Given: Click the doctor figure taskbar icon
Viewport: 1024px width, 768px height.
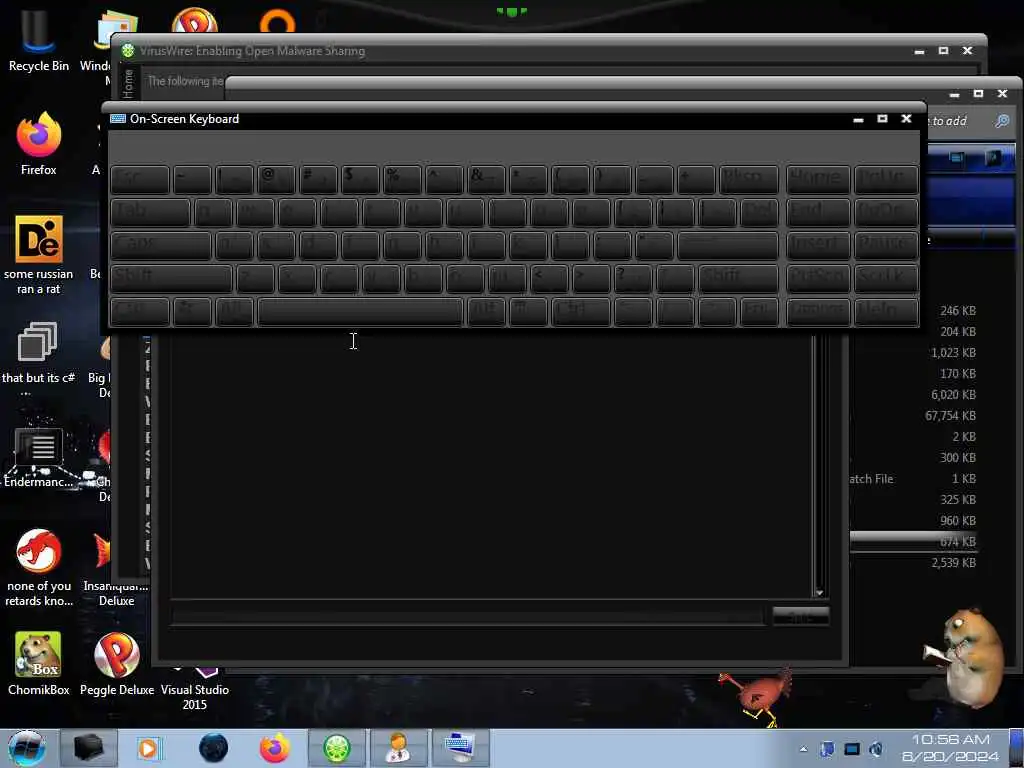Looking at the screenshot, I should tap(398, 748).
